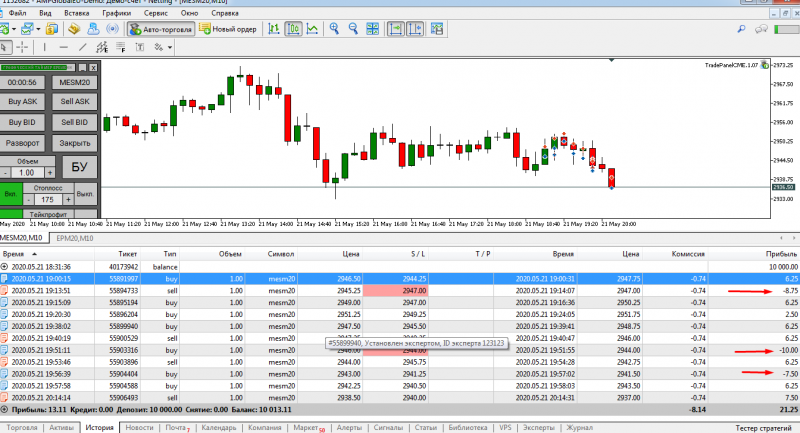Open the Справка menu
Viewport: 800px width, 433px height.
click(224, 13)
